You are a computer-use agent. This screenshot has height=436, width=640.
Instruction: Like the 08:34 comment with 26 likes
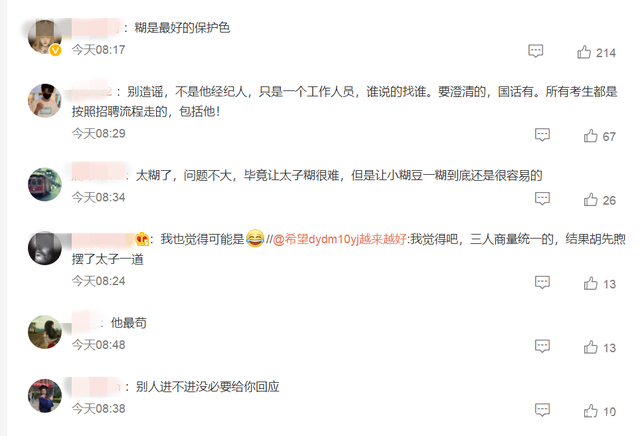tap(591, 200)
